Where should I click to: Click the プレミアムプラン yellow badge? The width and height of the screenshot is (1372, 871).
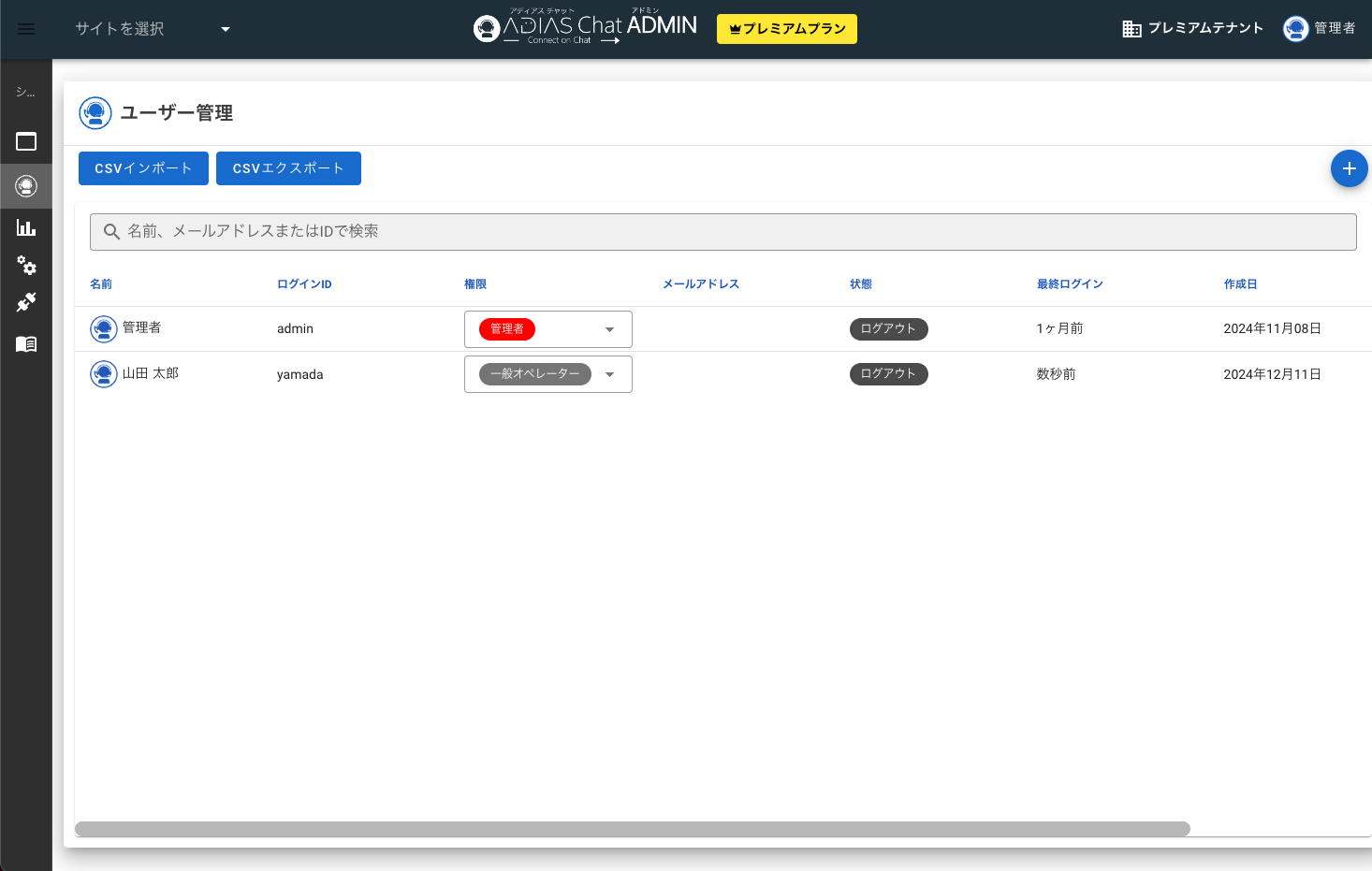pyautogui.click(x=786, y=29)
